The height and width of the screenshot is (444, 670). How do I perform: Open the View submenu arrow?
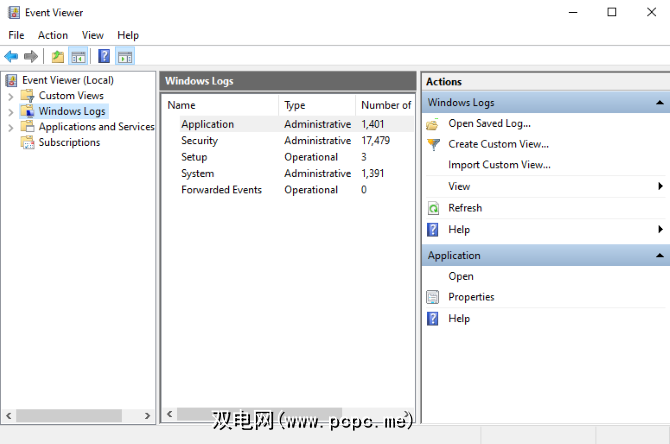pyautogui.click(x=660, y=186)
